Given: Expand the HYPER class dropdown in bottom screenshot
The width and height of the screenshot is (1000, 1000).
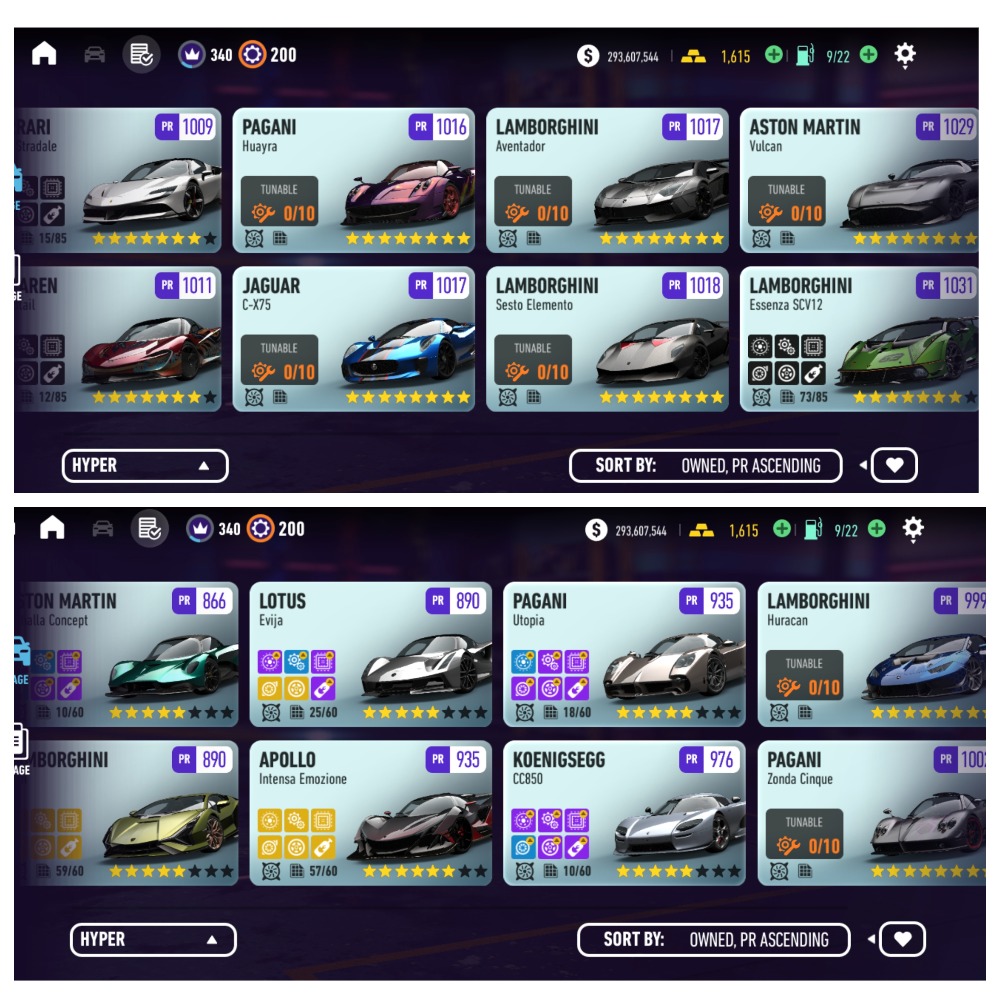Looking at the screenshot, I should (153, 939).
